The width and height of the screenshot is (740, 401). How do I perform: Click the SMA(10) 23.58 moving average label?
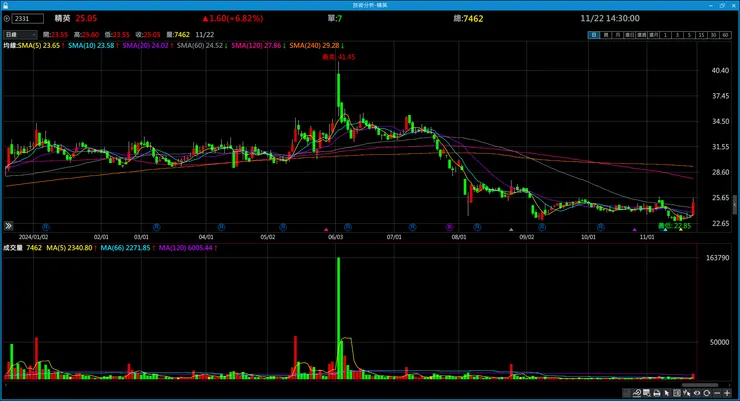(x=91, y=46)
